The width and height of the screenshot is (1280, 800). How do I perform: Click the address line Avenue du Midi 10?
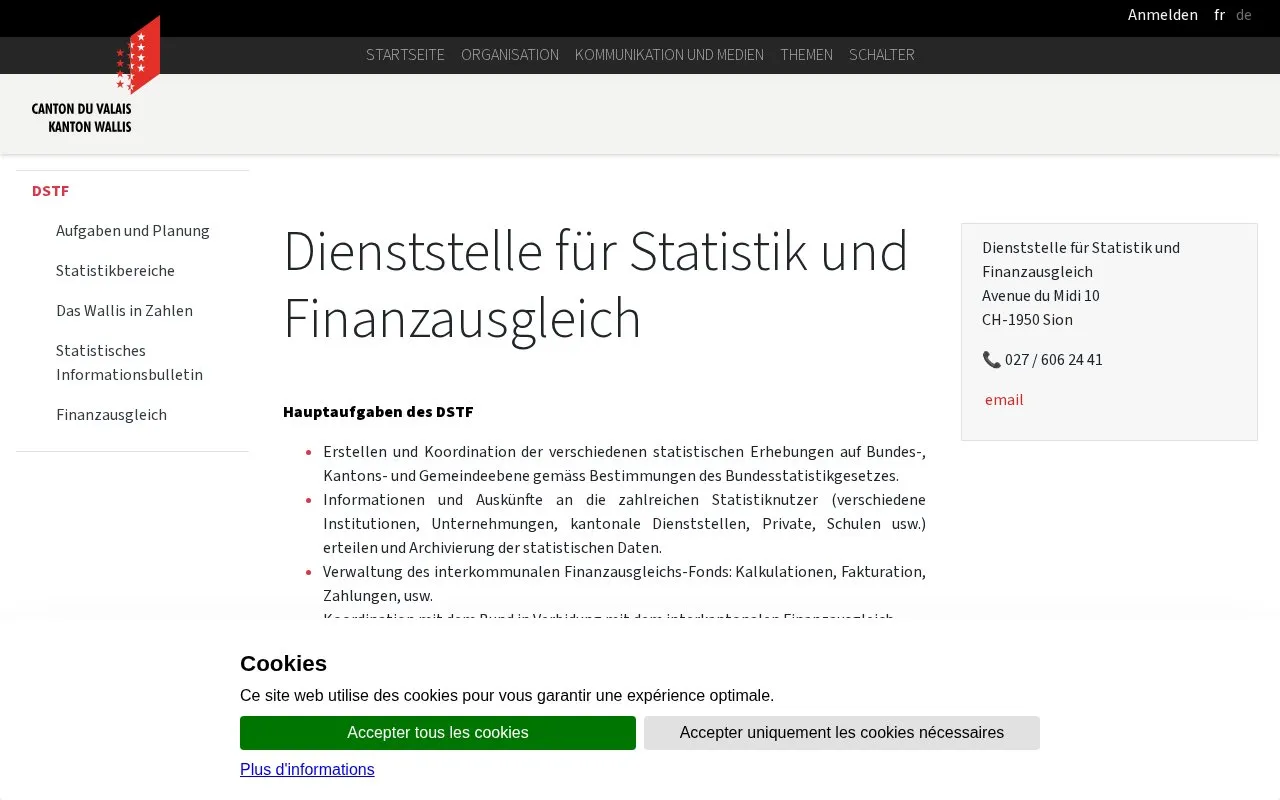pos(1041,296)
